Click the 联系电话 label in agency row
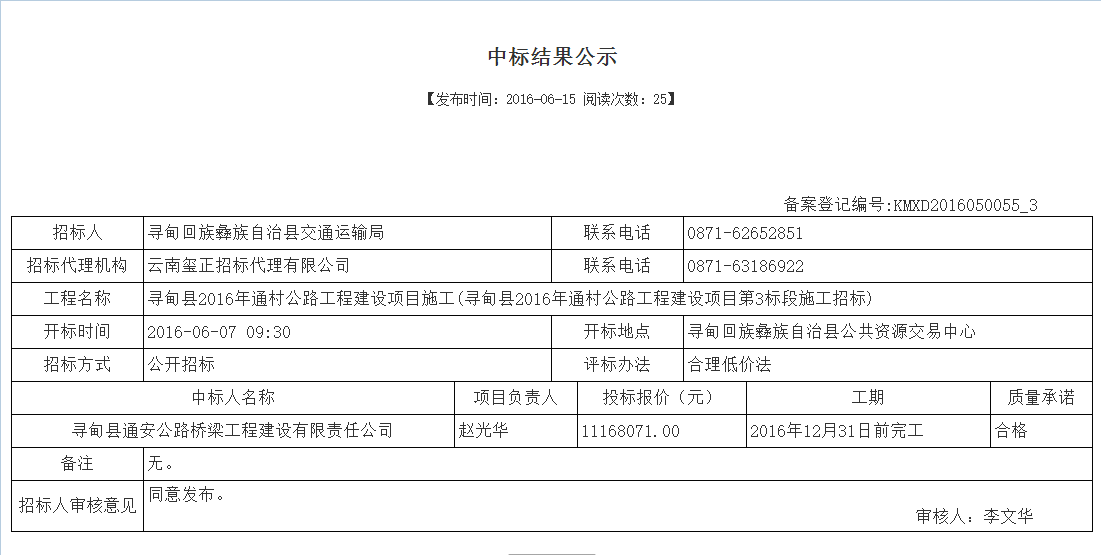1101x555 pixels. 617,266
